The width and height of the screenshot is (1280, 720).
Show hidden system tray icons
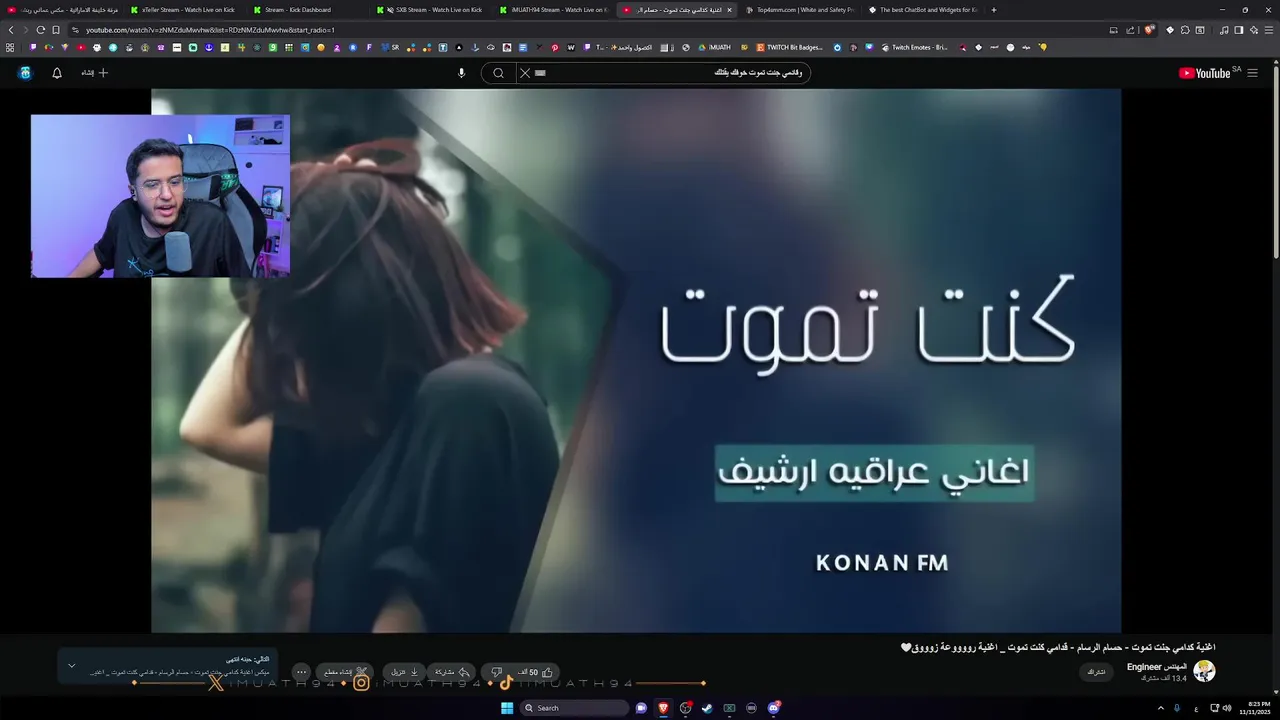coord(1161,708)
